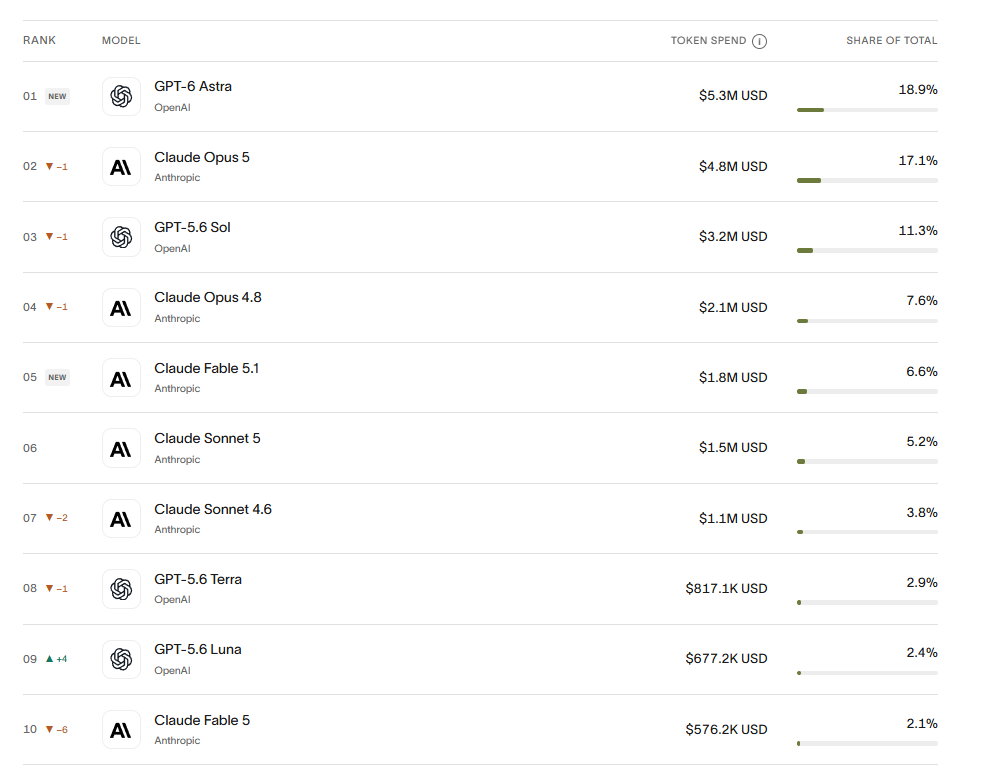This screenshot has width=992, height=767.
Task: Click the OpenAI label under GPT-5.6 Terra
Action: click(x=172, y=600)
